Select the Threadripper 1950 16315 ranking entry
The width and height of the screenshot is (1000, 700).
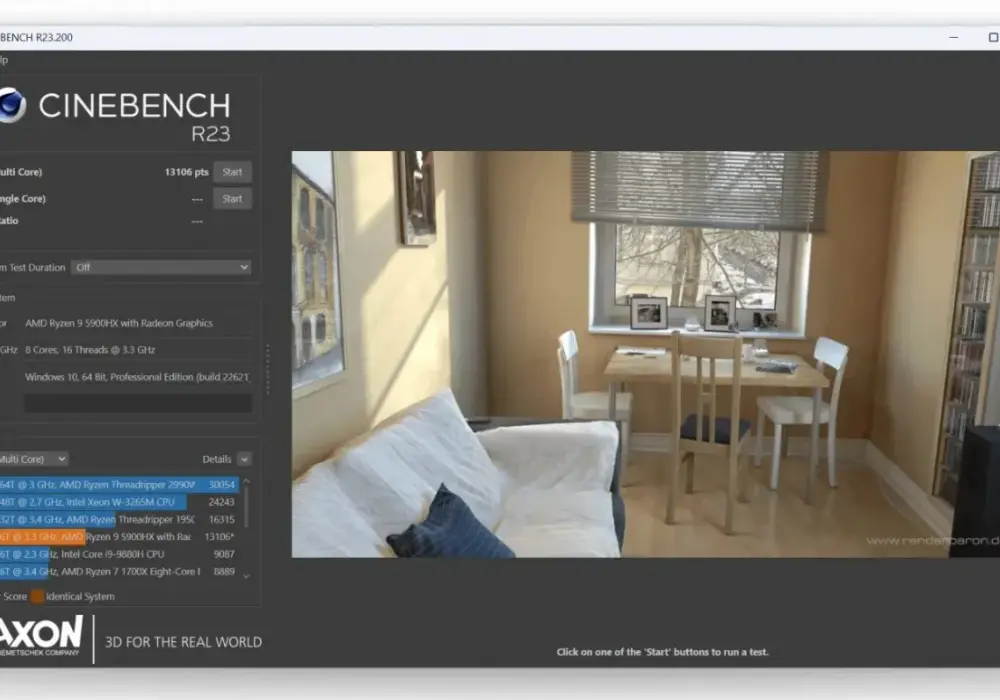[x=119, y=520]
